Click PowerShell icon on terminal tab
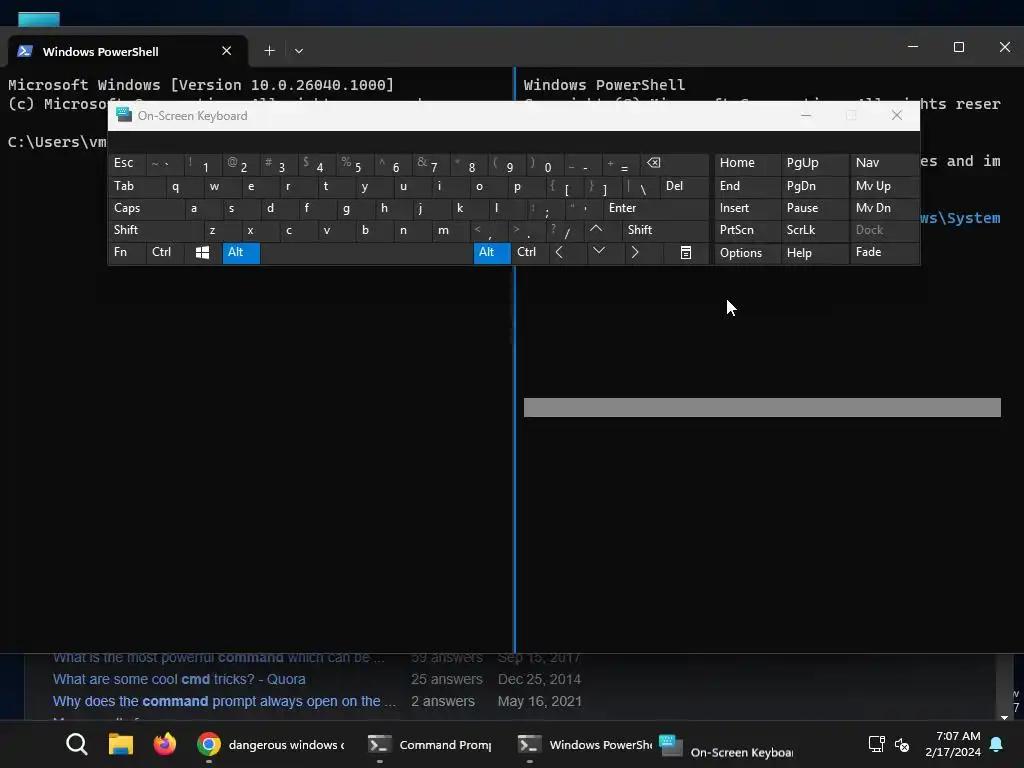The height and width of the screenshot is (768, 1024). 25,51
